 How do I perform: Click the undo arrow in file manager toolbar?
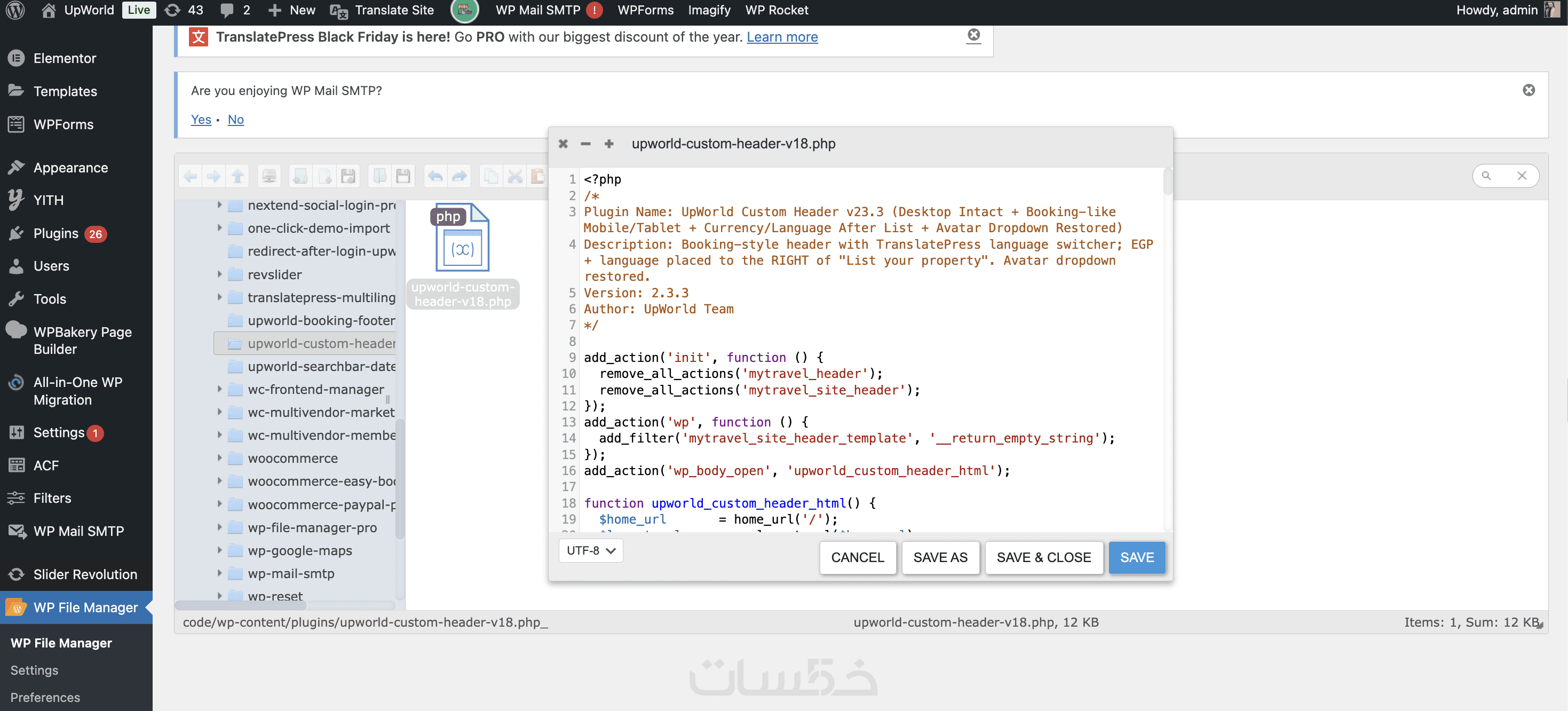tap(435, 177)
